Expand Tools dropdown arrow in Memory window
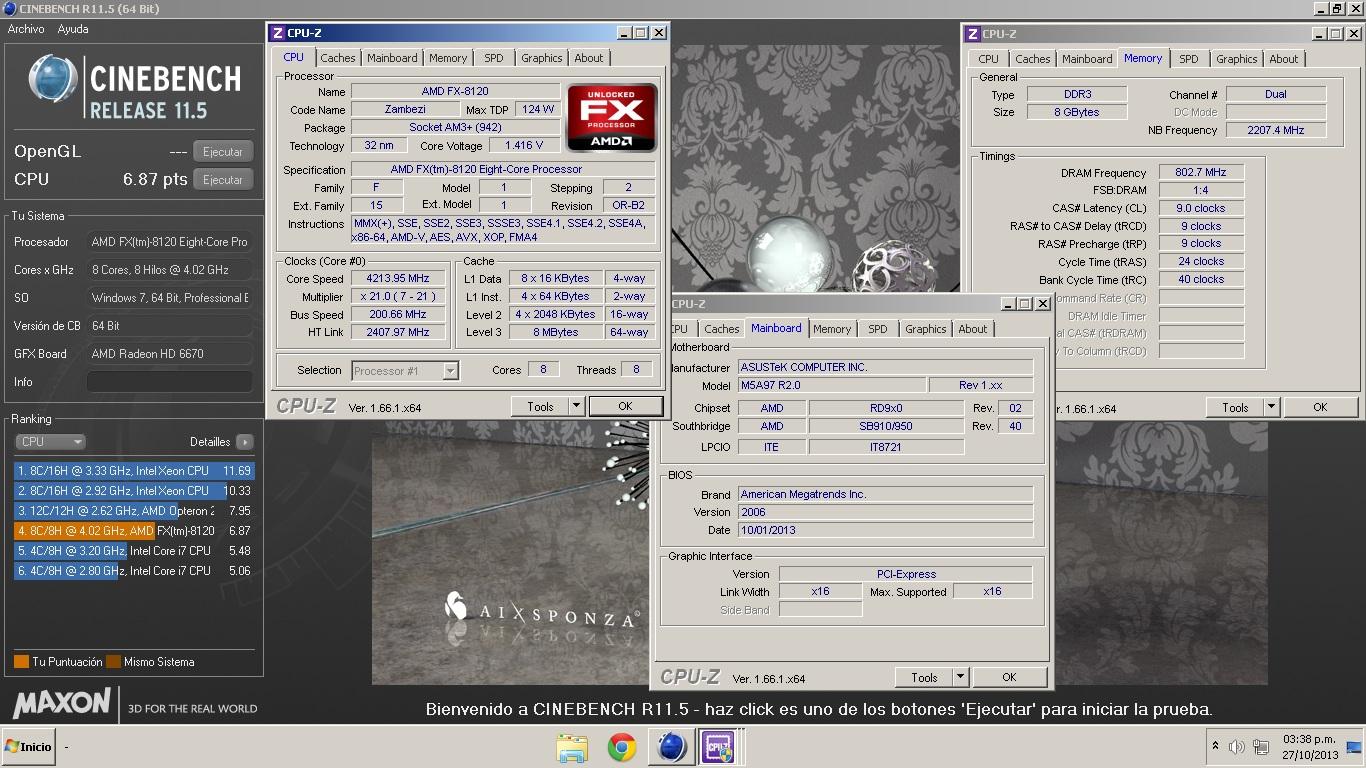 coord(1271,407)
